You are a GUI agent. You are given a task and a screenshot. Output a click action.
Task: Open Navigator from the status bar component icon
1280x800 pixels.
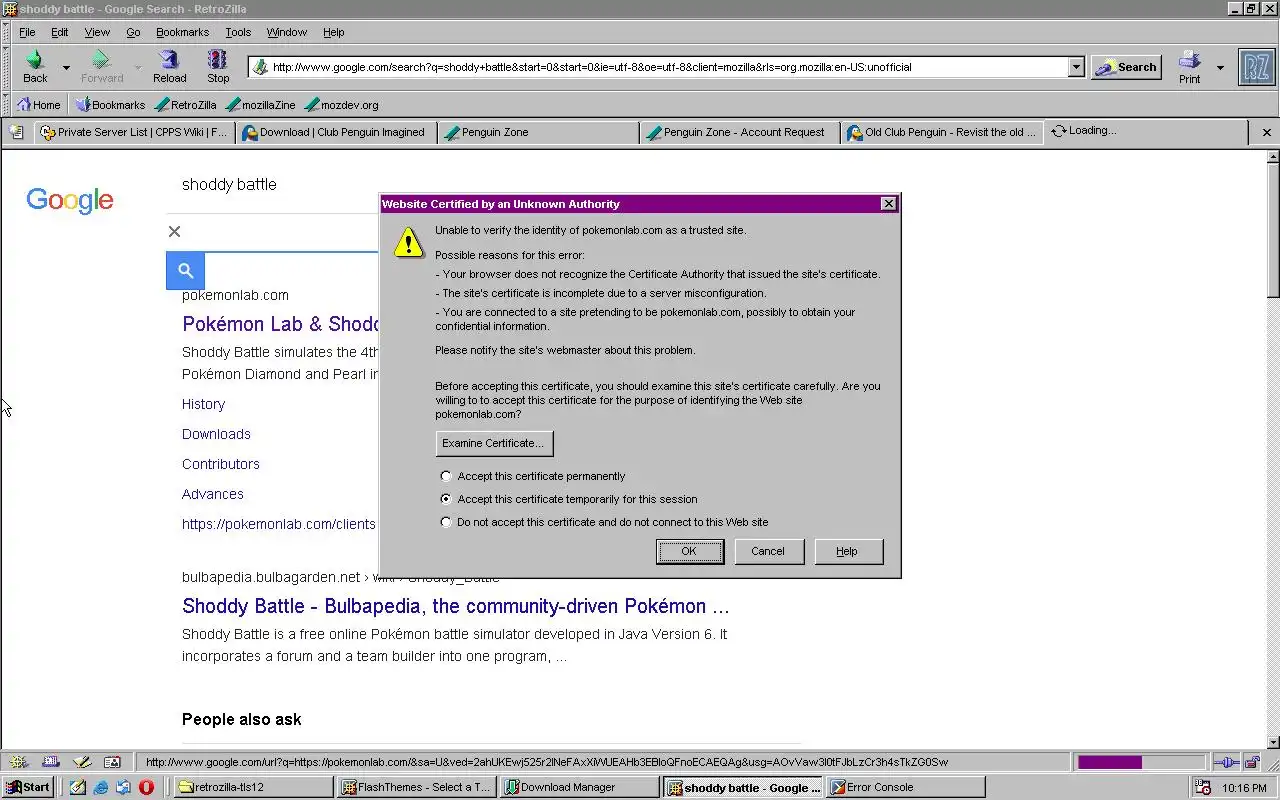pos(19,761)
